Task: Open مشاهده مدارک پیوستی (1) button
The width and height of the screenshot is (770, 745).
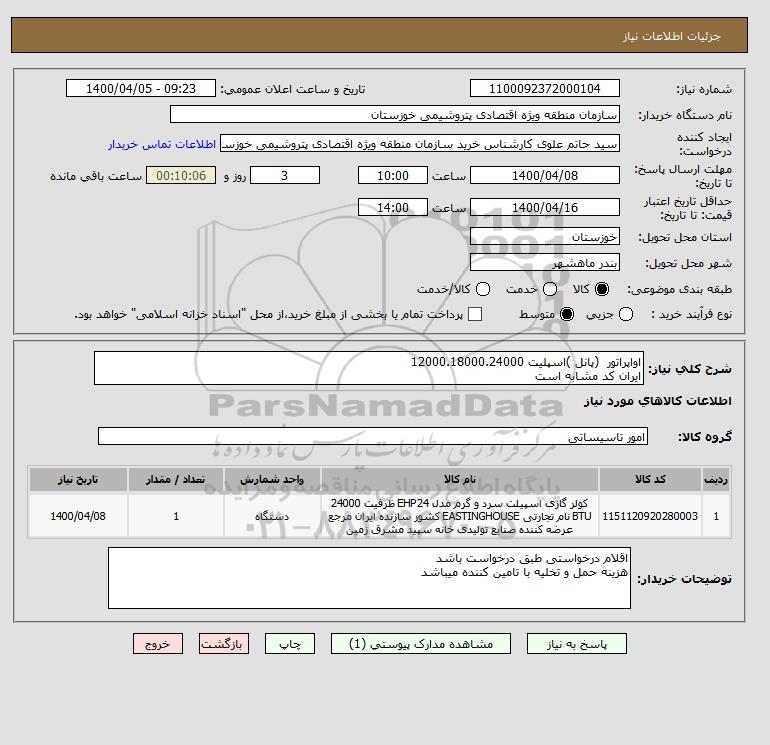Action: click(x=421, y=644)
